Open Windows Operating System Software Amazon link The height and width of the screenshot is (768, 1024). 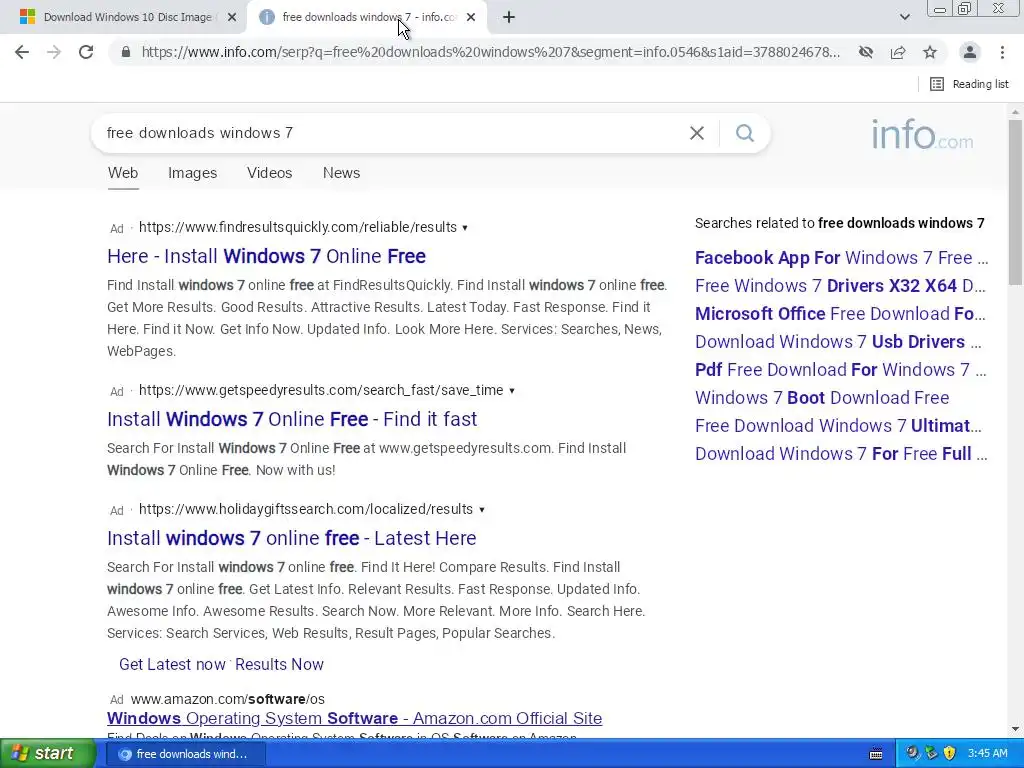point(355,718)
